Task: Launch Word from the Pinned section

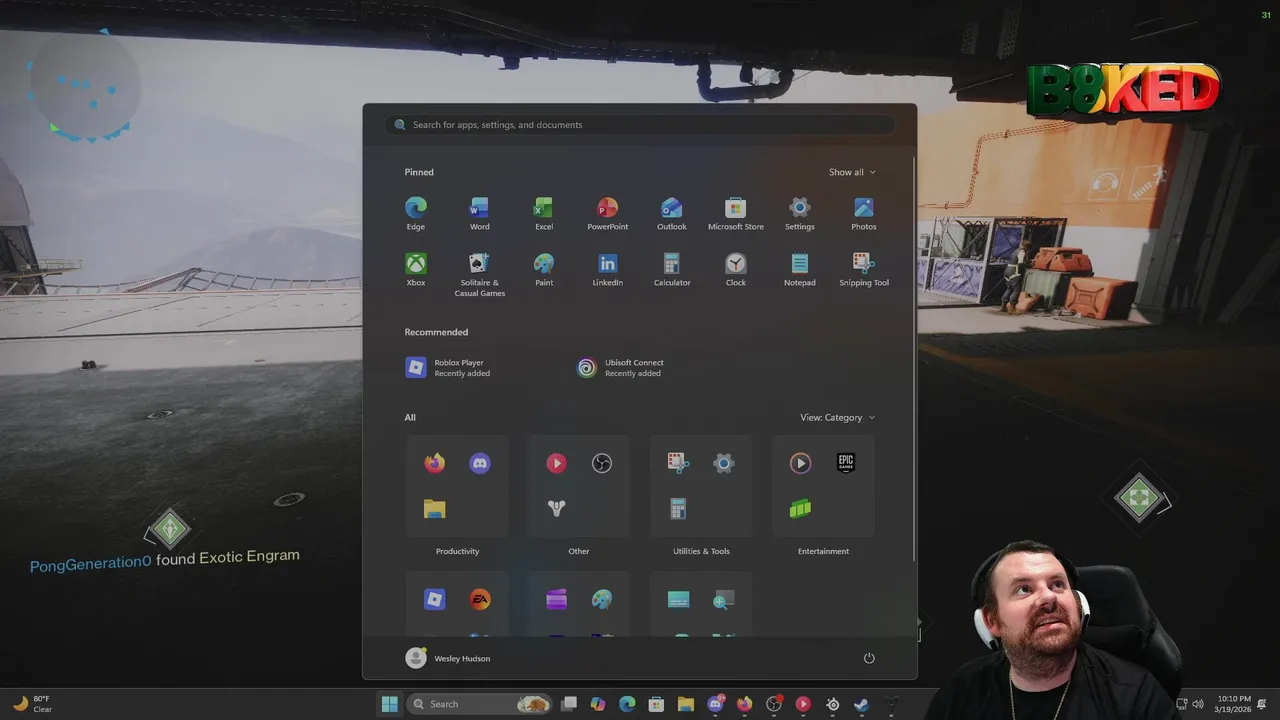Action: pos(480,213)
